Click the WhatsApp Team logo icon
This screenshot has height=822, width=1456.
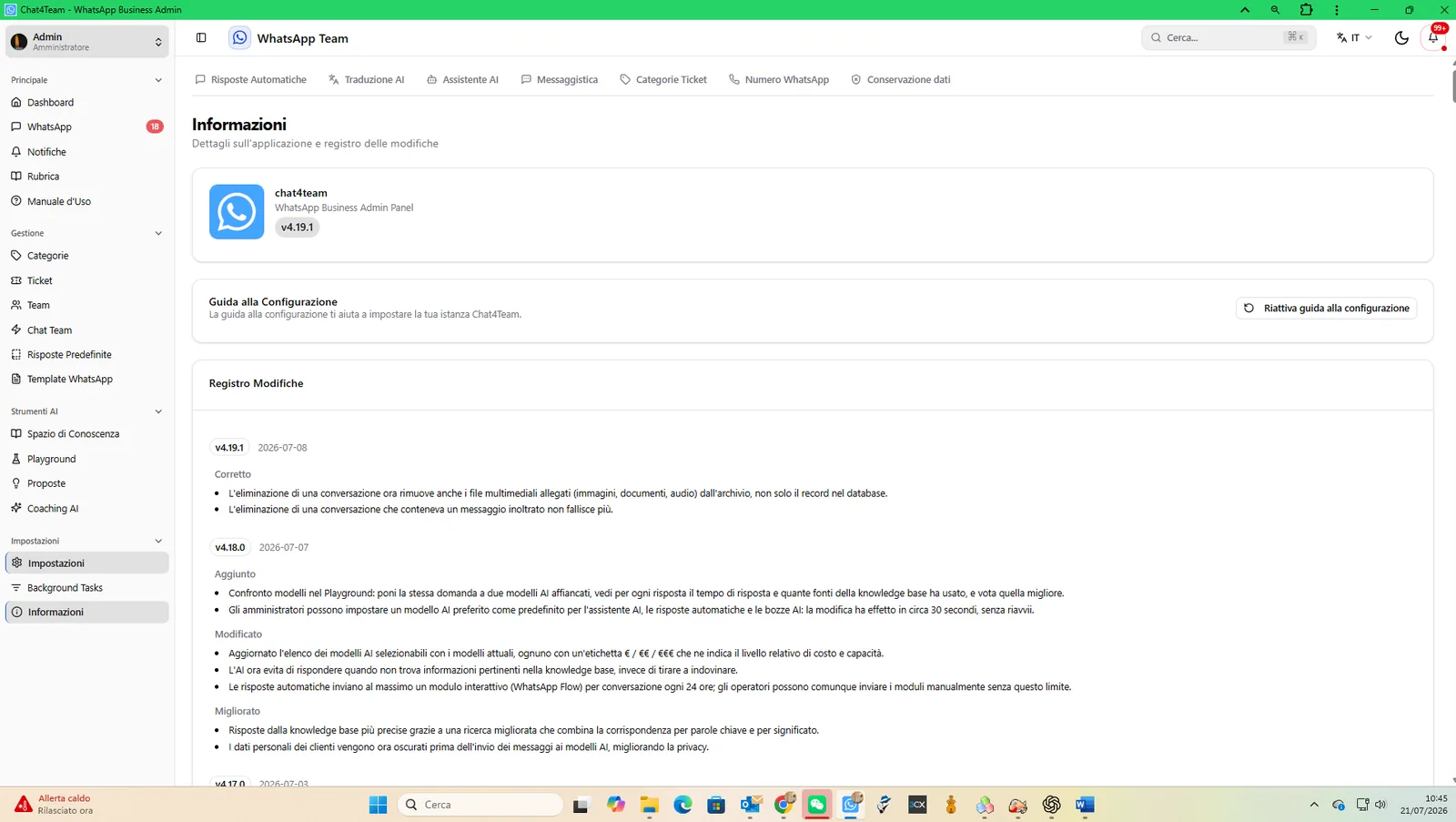pyautogui.click(x=239, y=37)
